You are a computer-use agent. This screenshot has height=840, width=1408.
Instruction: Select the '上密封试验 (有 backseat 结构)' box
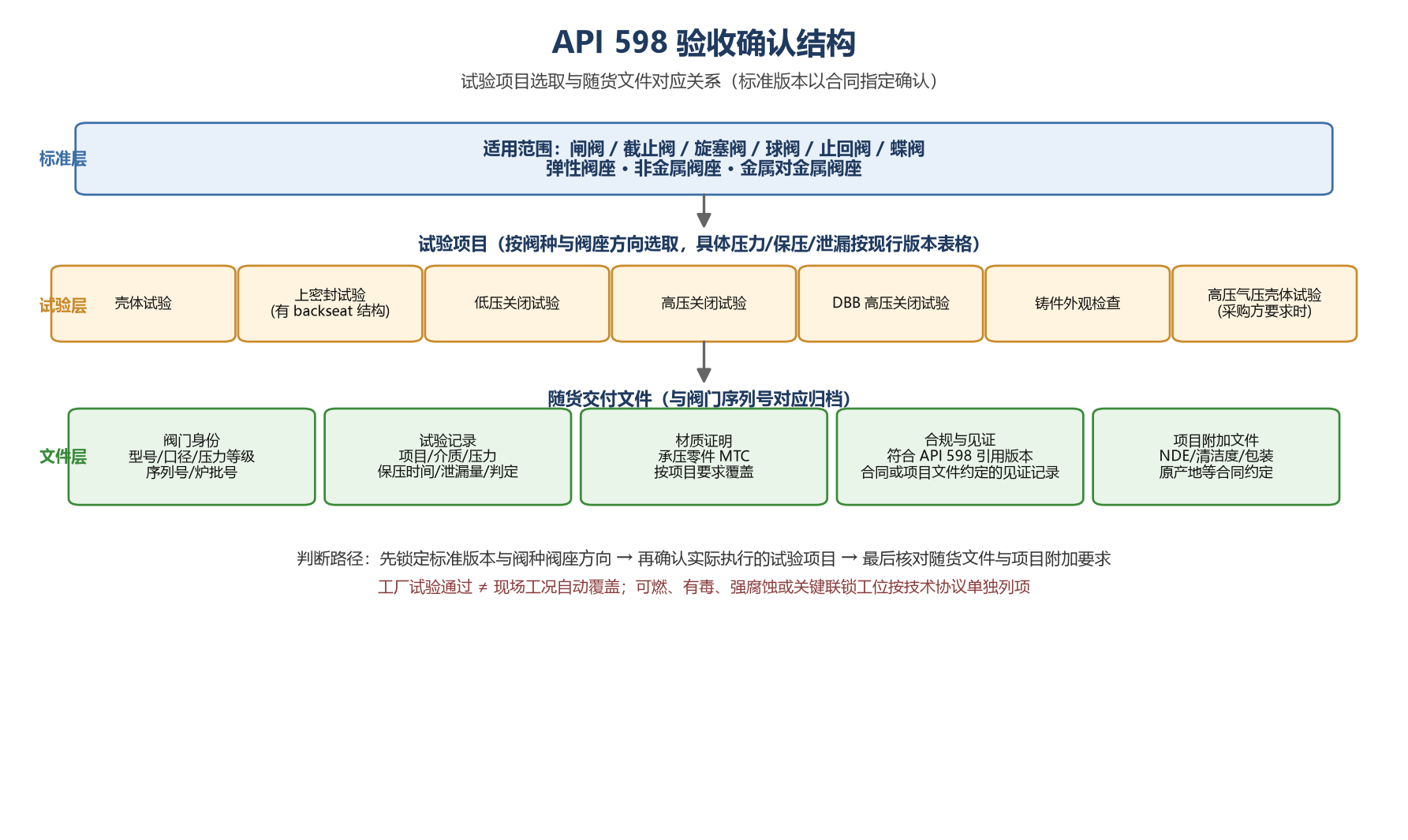pyautogui.click(x=331, y=304)
